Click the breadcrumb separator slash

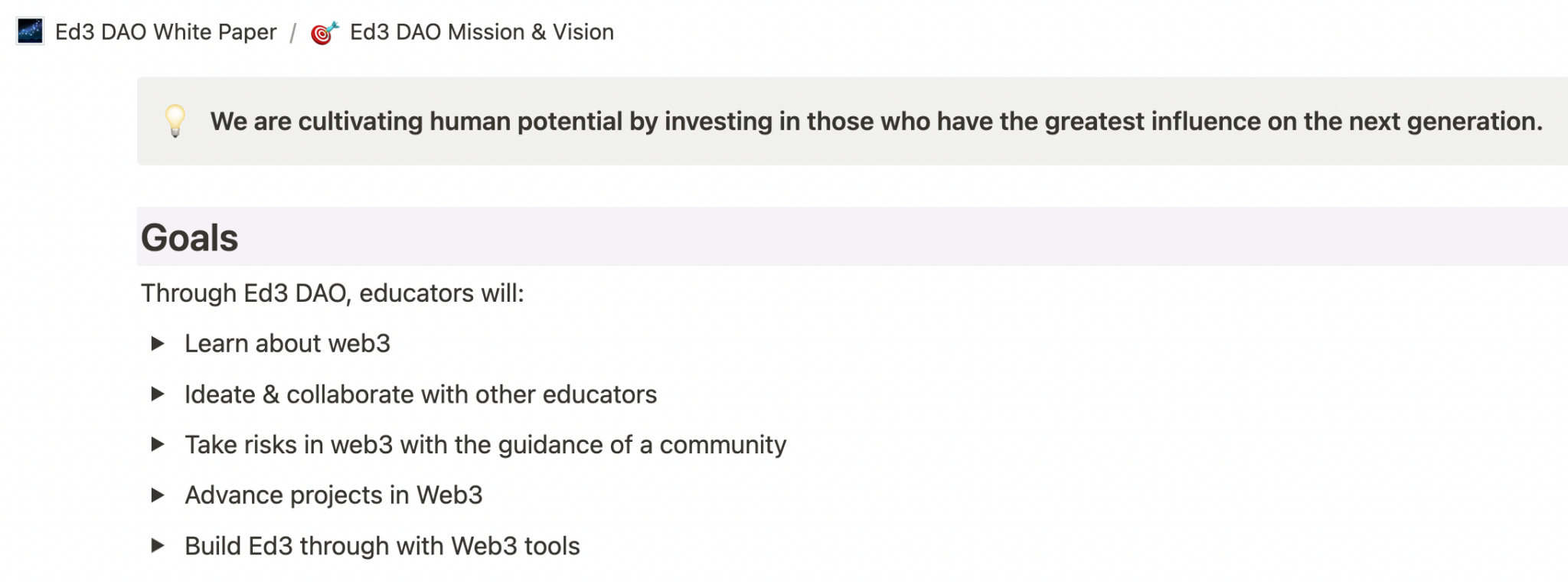(x=292, y=31)
